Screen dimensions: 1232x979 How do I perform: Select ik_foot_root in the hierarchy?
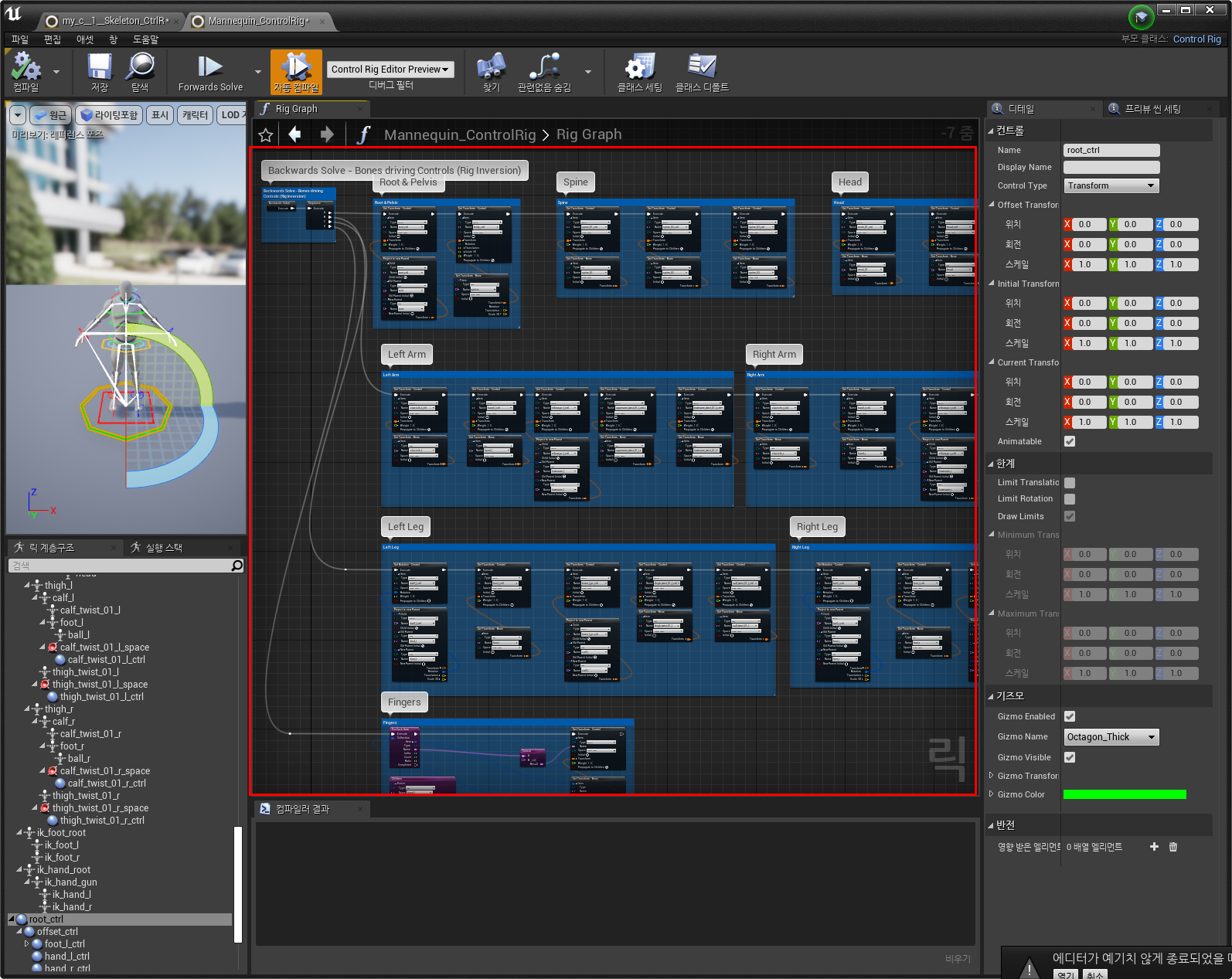click(x=62, y=833)
